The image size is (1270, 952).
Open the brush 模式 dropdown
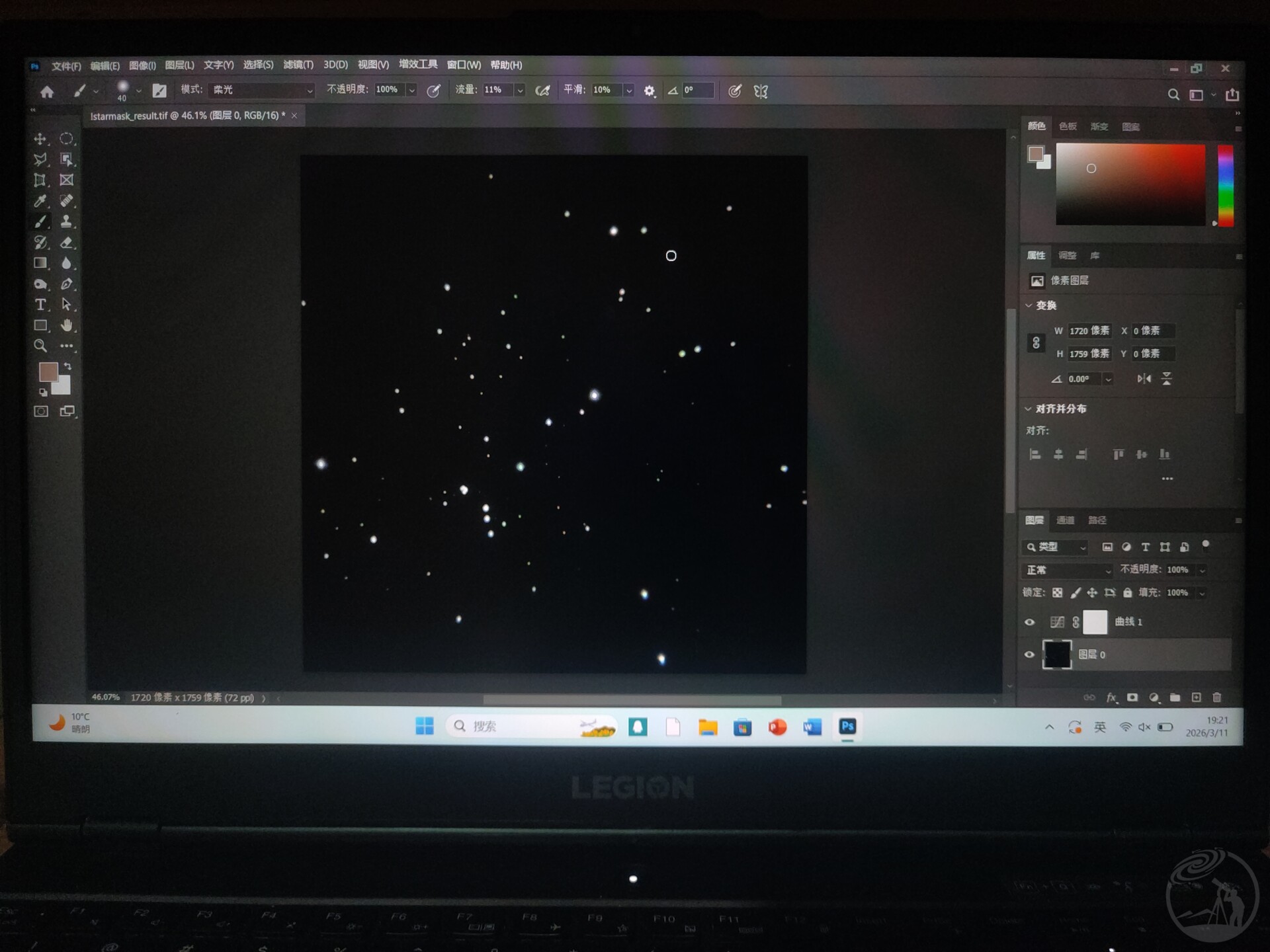(262, 90)
